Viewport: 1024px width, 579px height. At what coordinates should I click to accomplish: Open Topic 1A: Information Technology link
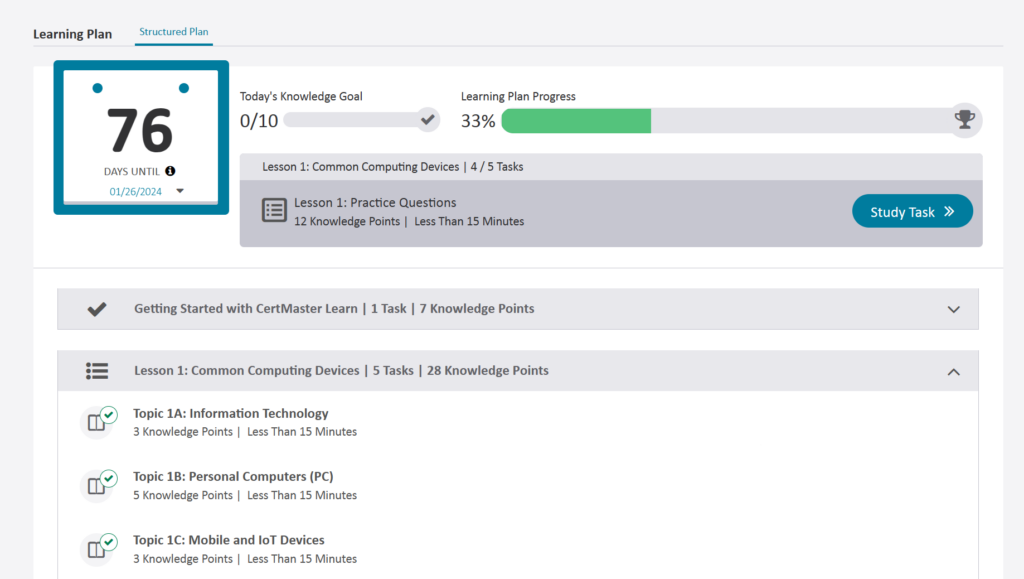click(231, 413)
